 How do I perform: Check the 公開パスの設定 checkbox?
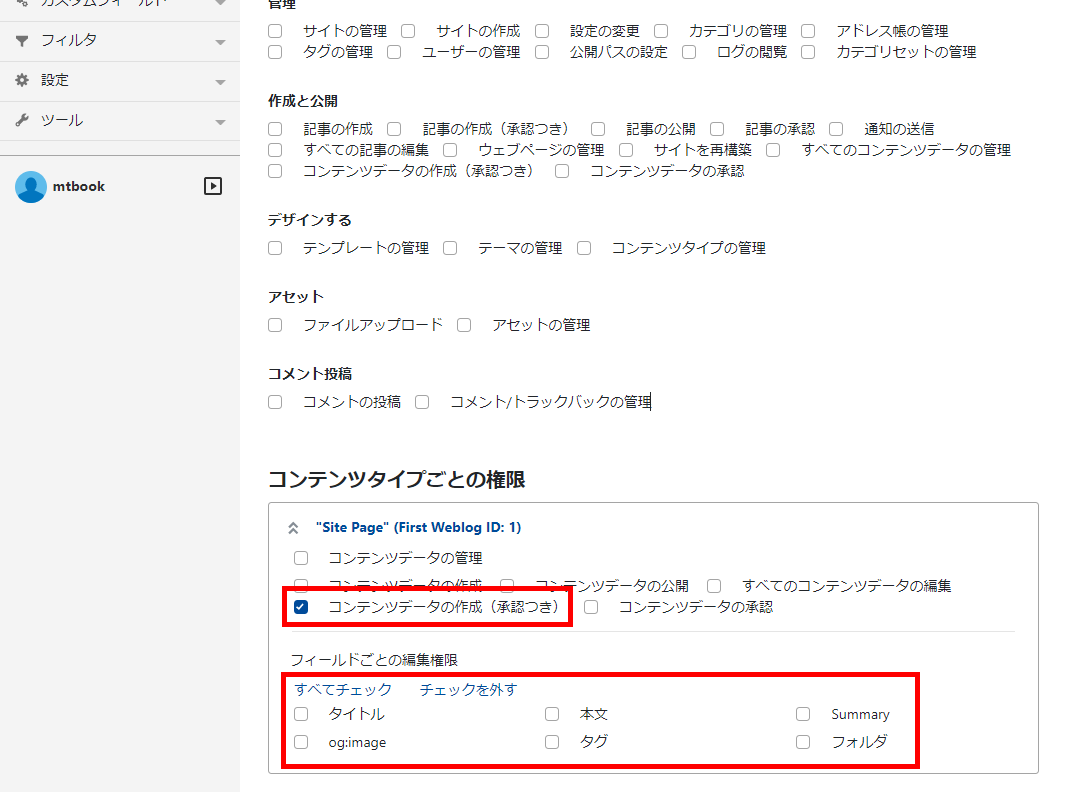542,52
